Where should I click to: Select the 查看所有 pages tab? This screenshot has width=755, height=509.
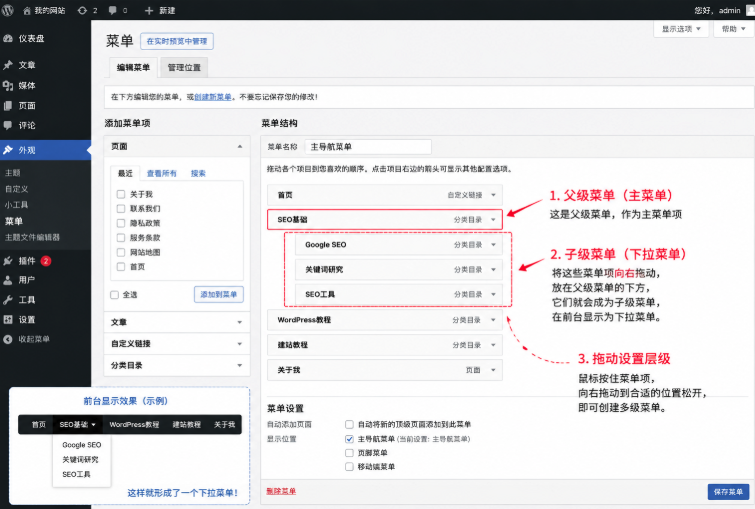pyautogui.click(x=162, y=173)
